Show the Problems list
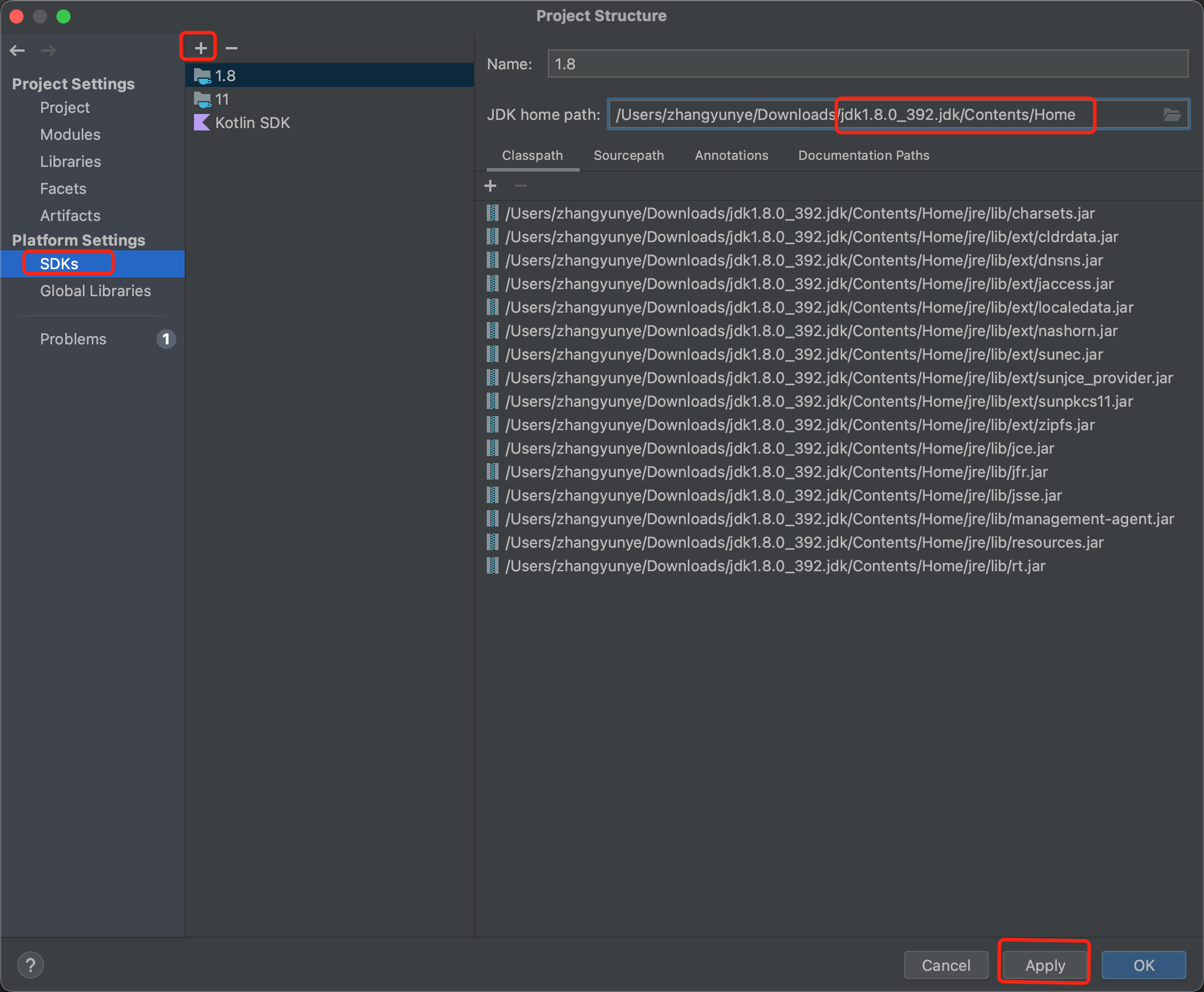This screenshot has height=992, width=1204. 73,339
